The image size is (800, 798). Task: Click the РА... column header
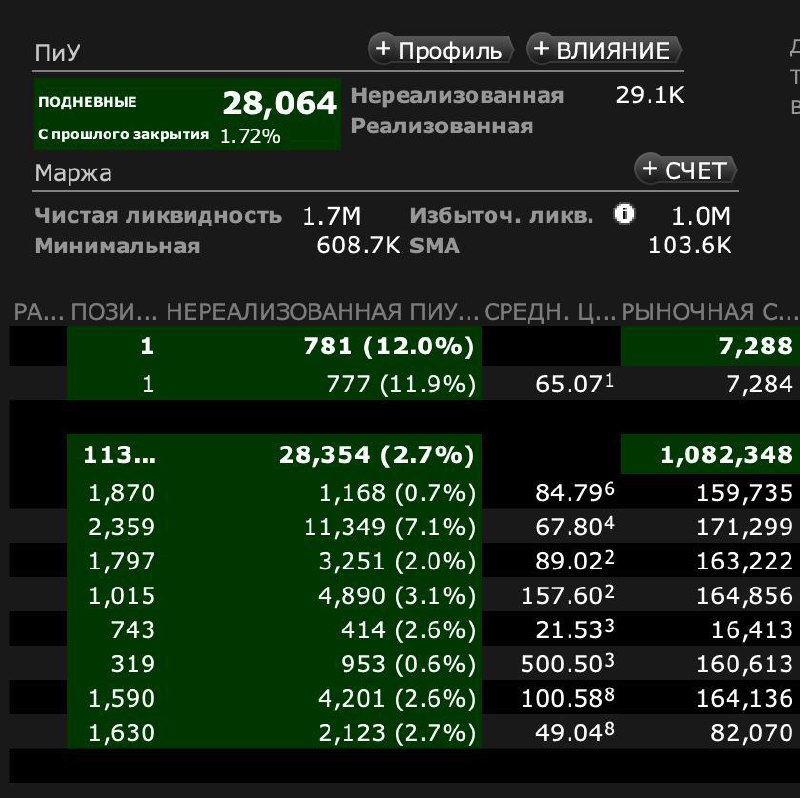point(39,312)
